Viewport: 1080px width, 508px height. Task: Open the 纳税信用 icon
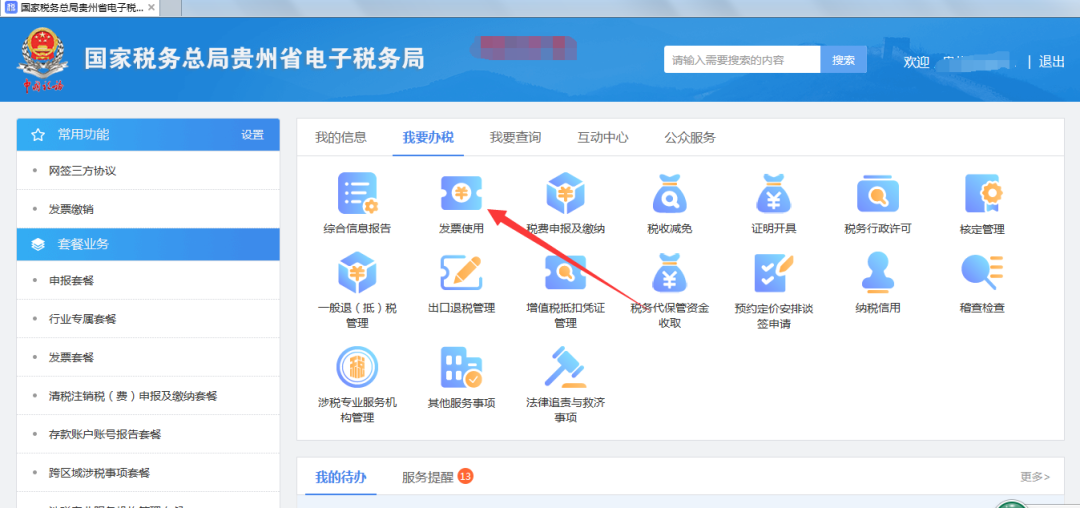coord(878,273)
